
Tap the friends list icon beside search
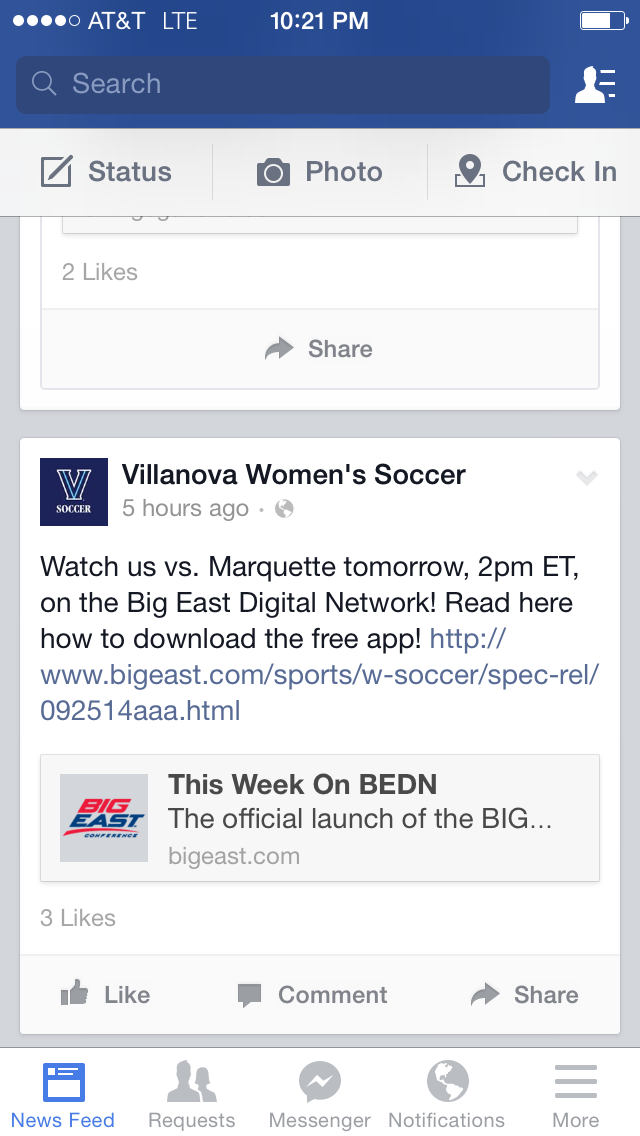tap(594, 85)
